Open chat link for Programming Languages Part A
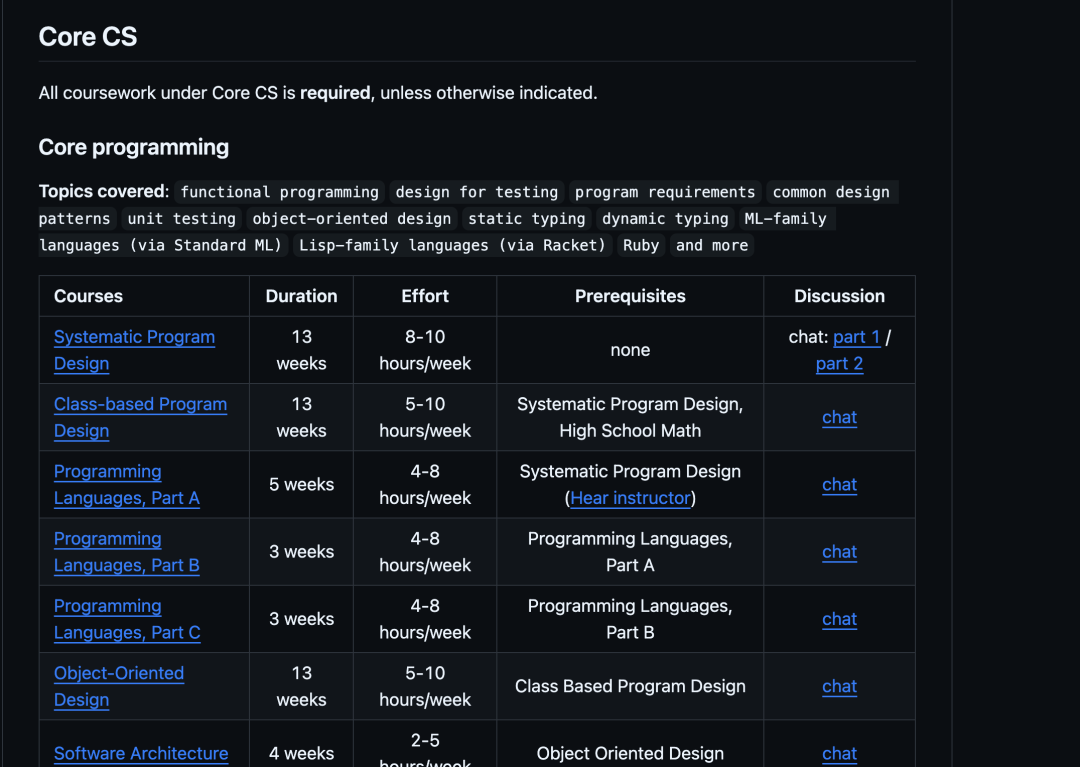This screenshot has height=767, width=1080. coord(840,485)
